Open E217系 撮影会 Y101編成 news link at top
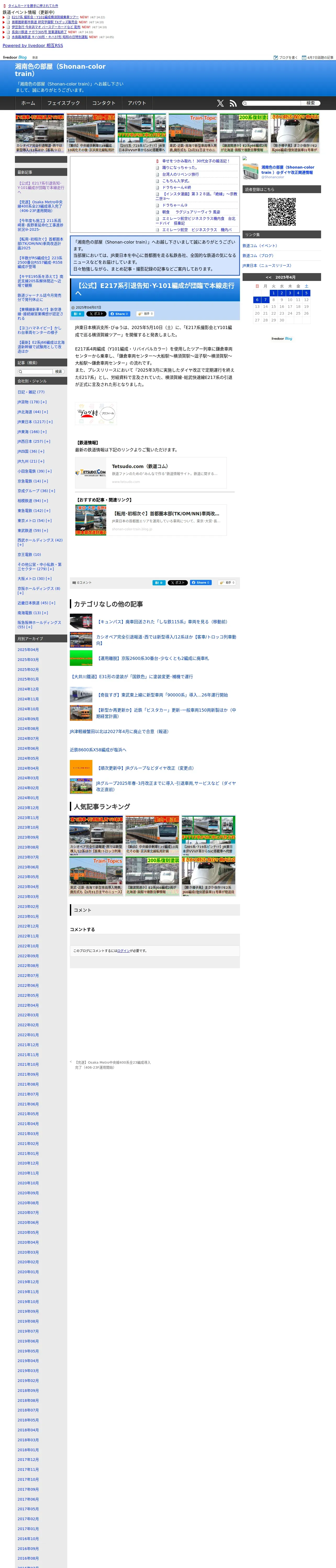 coord(45,17)
